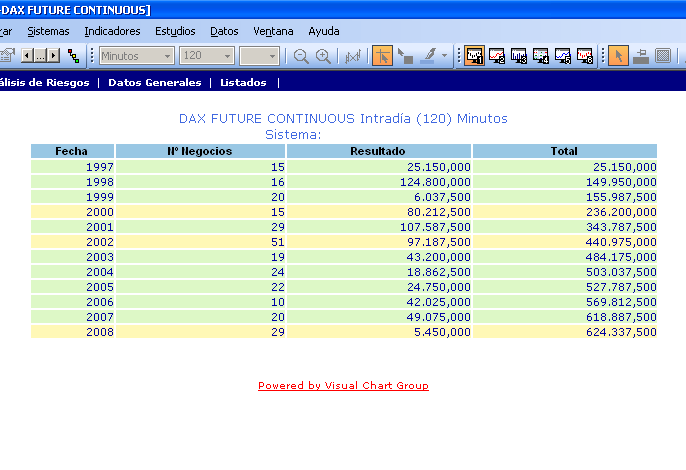The image size is (686, 470).
Task: Open the Indicadores menu
Action: (x=112, y=31)
